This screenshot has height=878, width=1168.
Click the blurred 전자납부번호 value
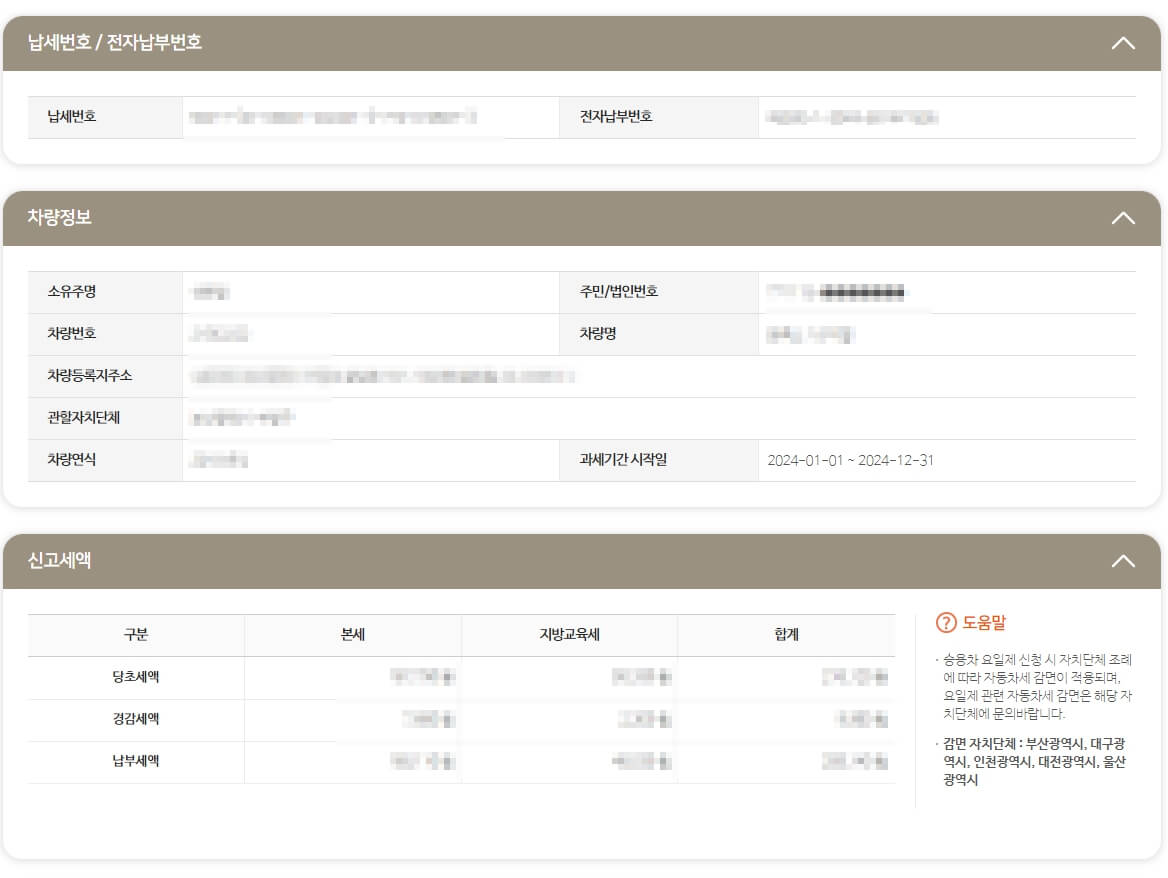(x=851, y=117)
